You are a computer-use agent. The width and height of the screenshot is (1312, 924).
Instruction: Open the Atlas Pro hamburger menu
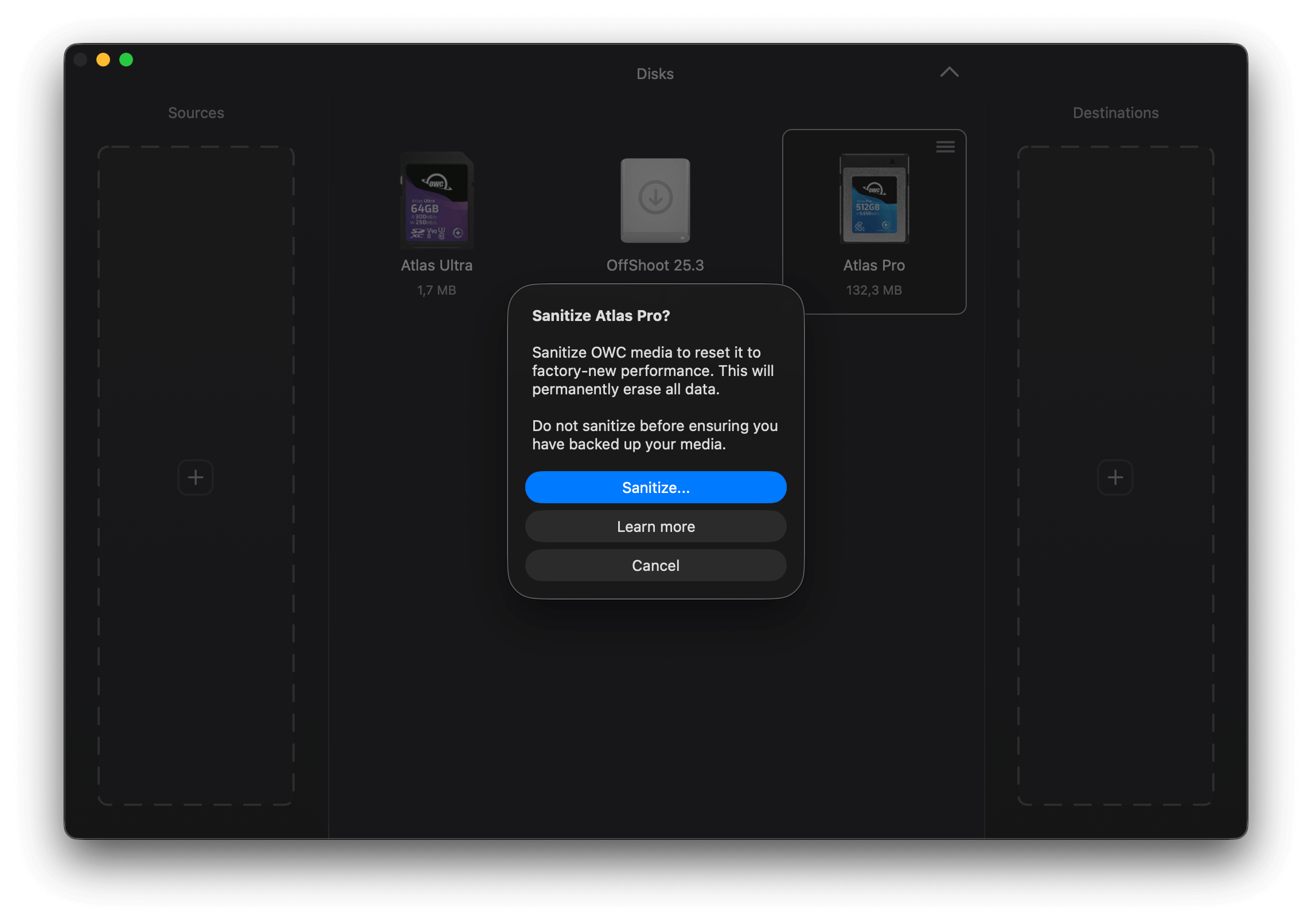pyautogui.click(x=945, y=147)
